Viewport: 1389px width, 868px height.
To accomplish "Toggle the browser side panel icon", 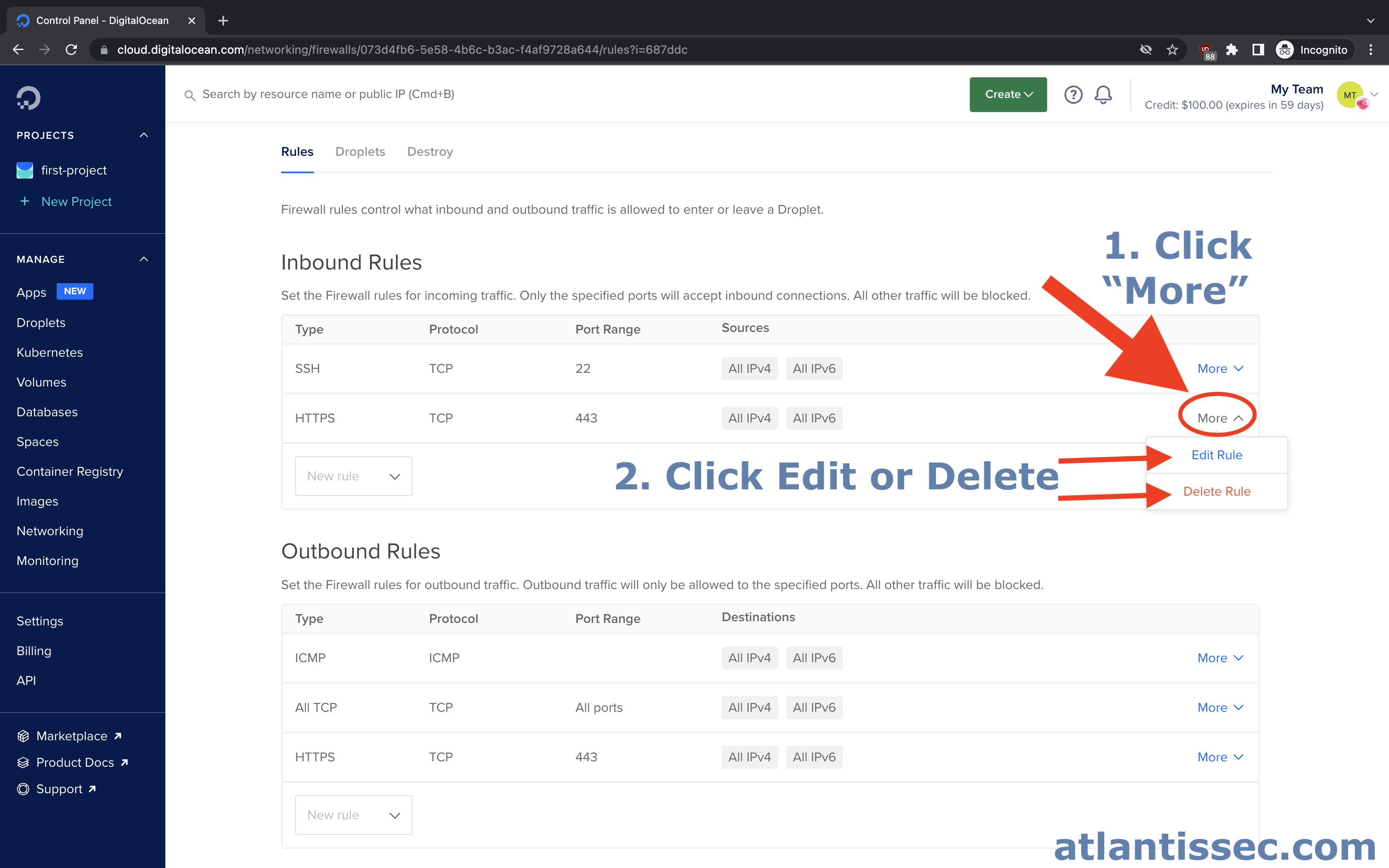I will 1258,50.
